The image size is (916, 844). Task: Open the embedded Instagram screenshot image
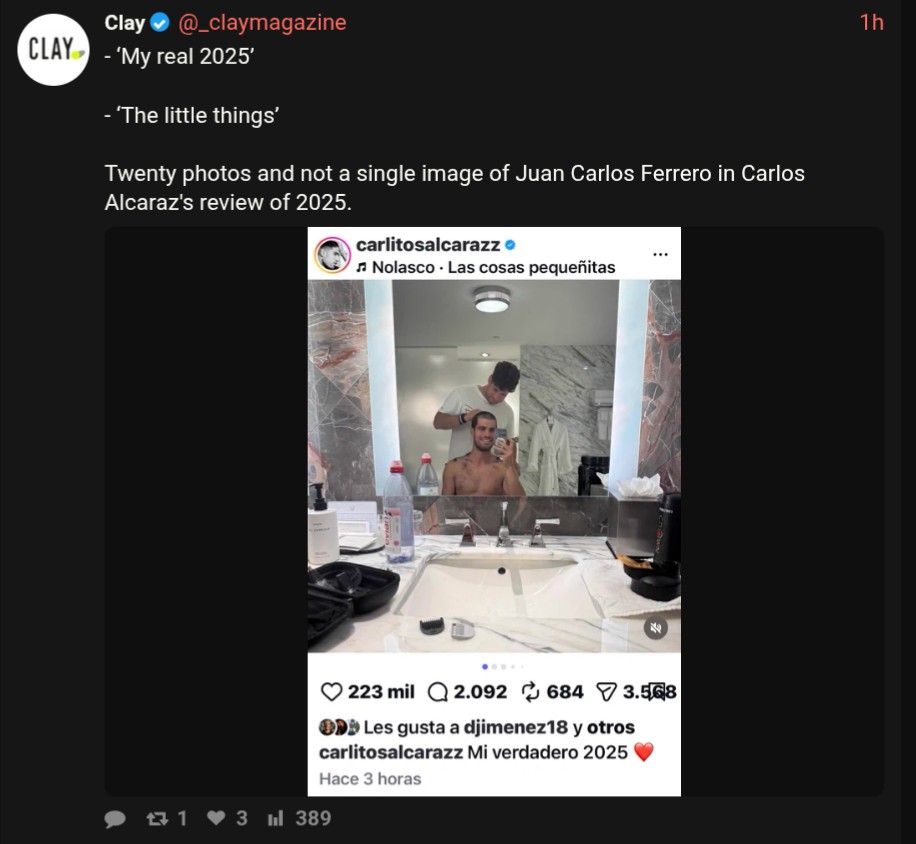click(x=494, y=511)
